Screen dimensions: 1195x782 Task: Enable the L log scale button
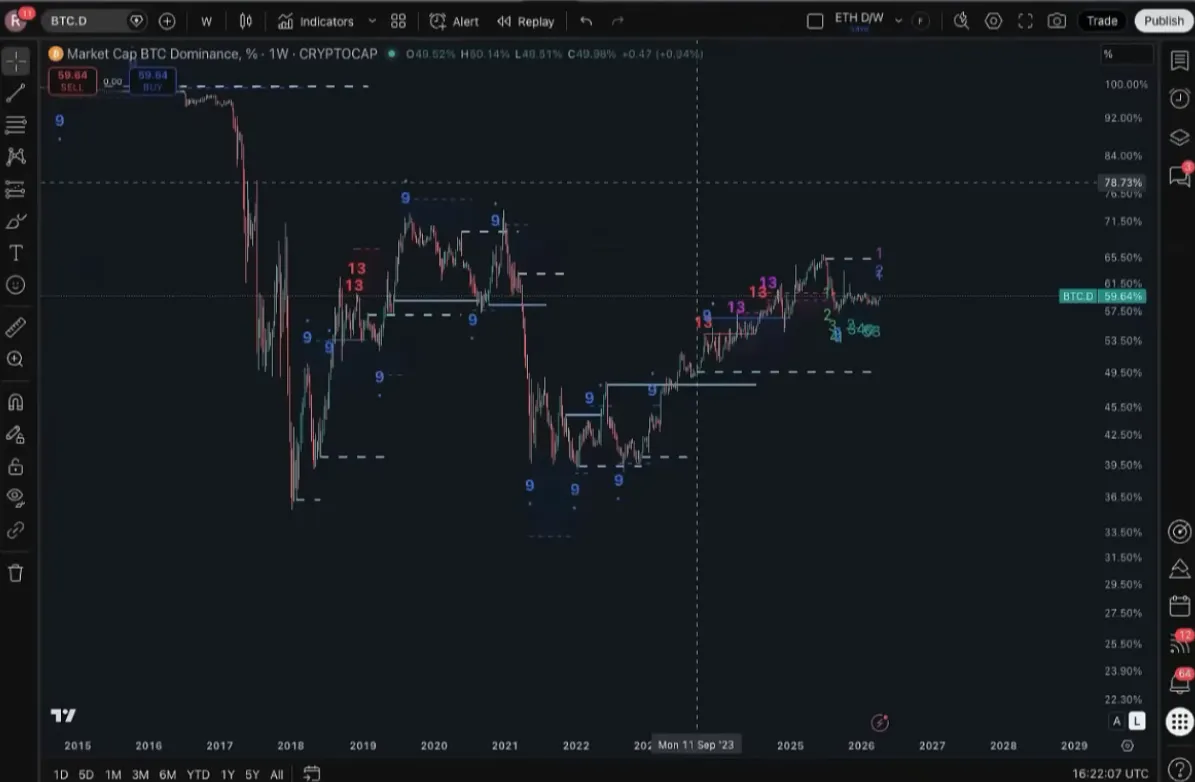point(1137,721)
